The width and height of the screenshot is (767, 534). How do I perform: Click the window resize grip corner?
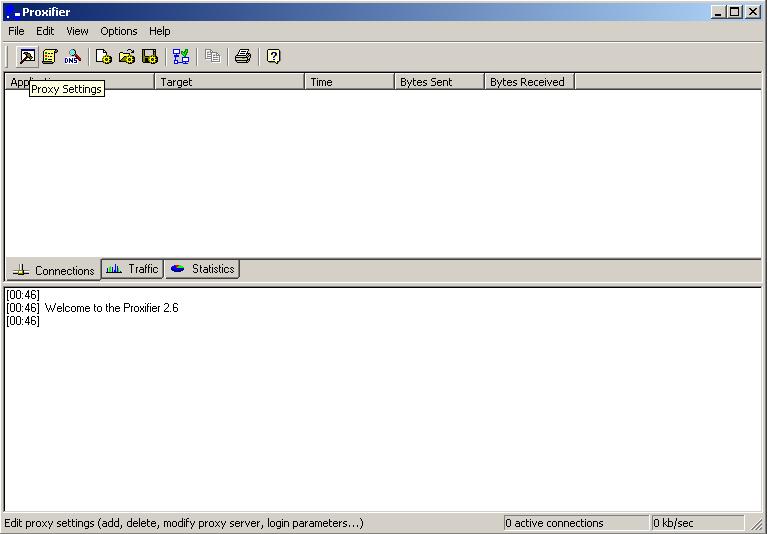click(x=756, y=524)
